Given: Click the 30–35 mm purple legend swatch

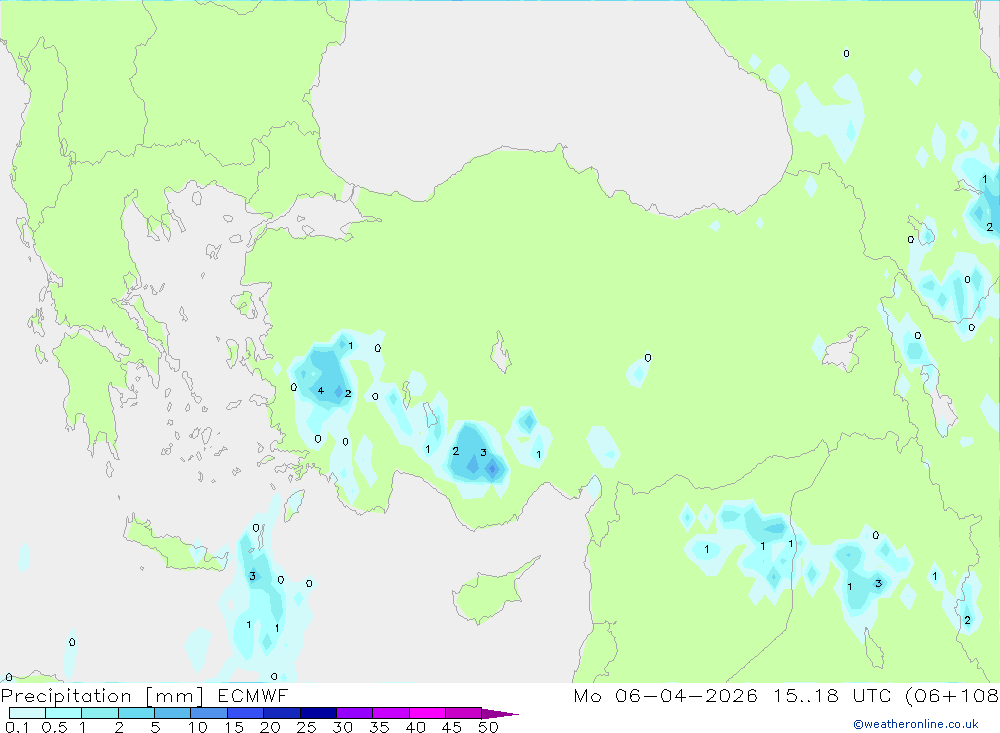Looking at the screenshot, I should pyautogui.click(x=355, y=713).
